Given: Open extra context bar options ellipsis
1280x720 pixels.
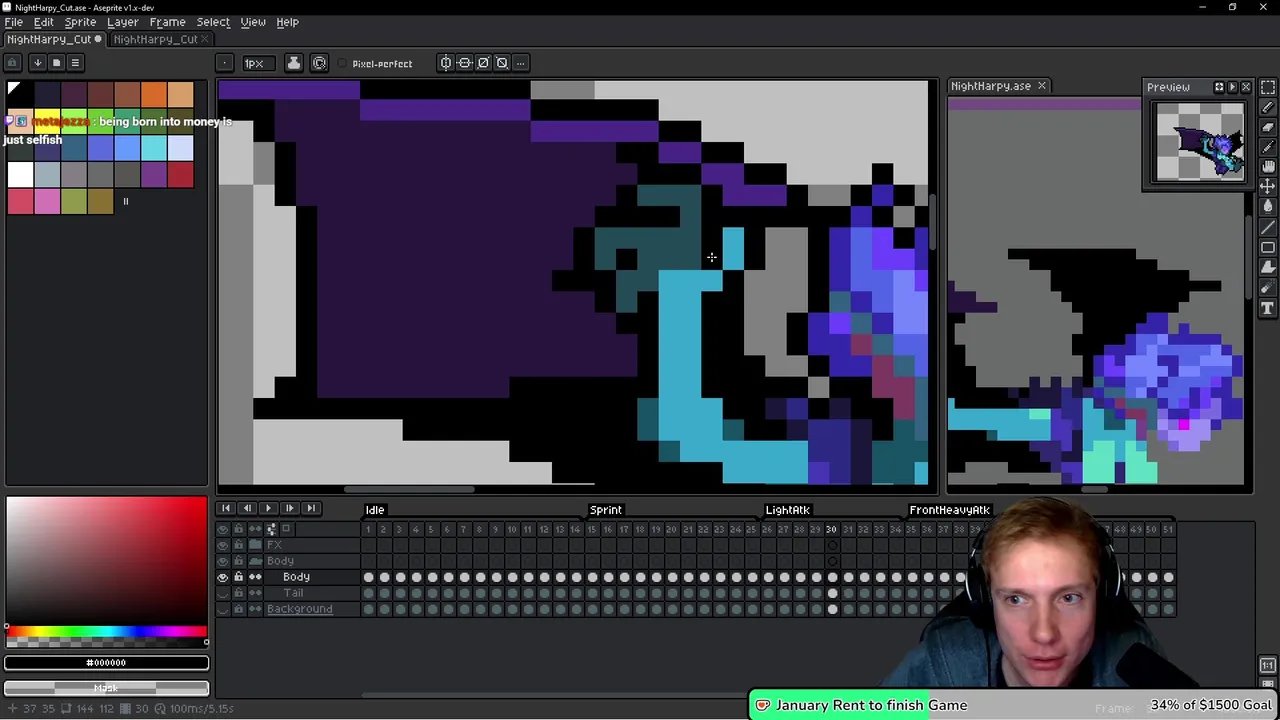Looking at the screenshot, I should pyautogui.click(x=521, y=63).
